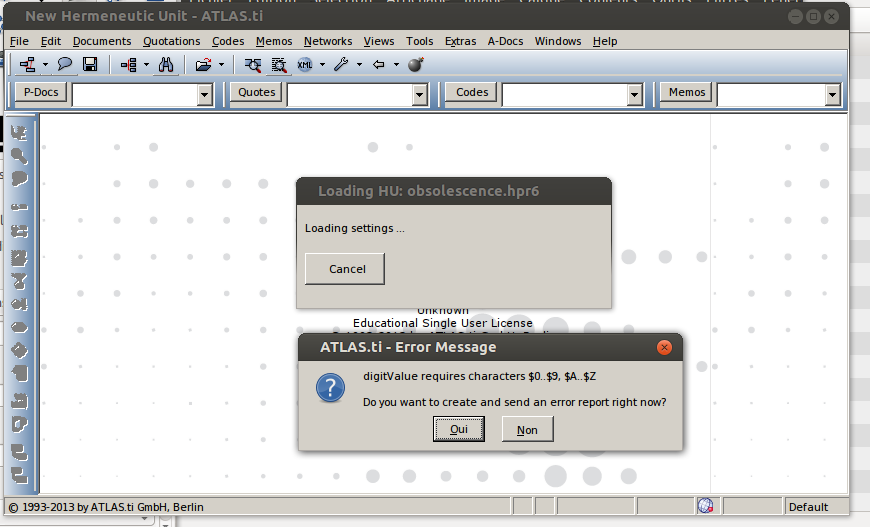The image size is (870, 527).
Task: Open the Memos manager button
Action: (687, 92)
